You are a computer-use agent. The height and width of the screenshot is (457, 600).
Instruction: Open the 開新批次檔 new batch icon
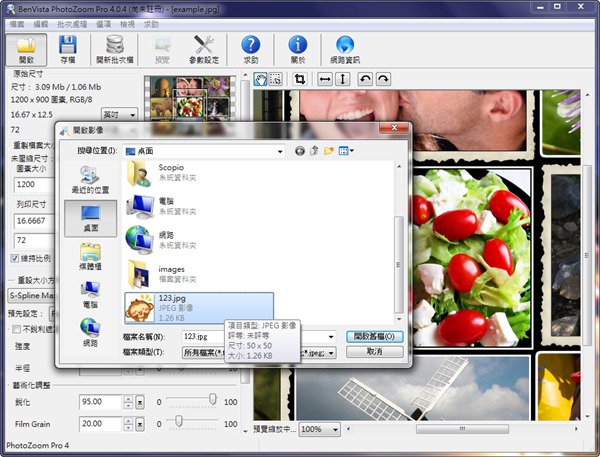114,50
